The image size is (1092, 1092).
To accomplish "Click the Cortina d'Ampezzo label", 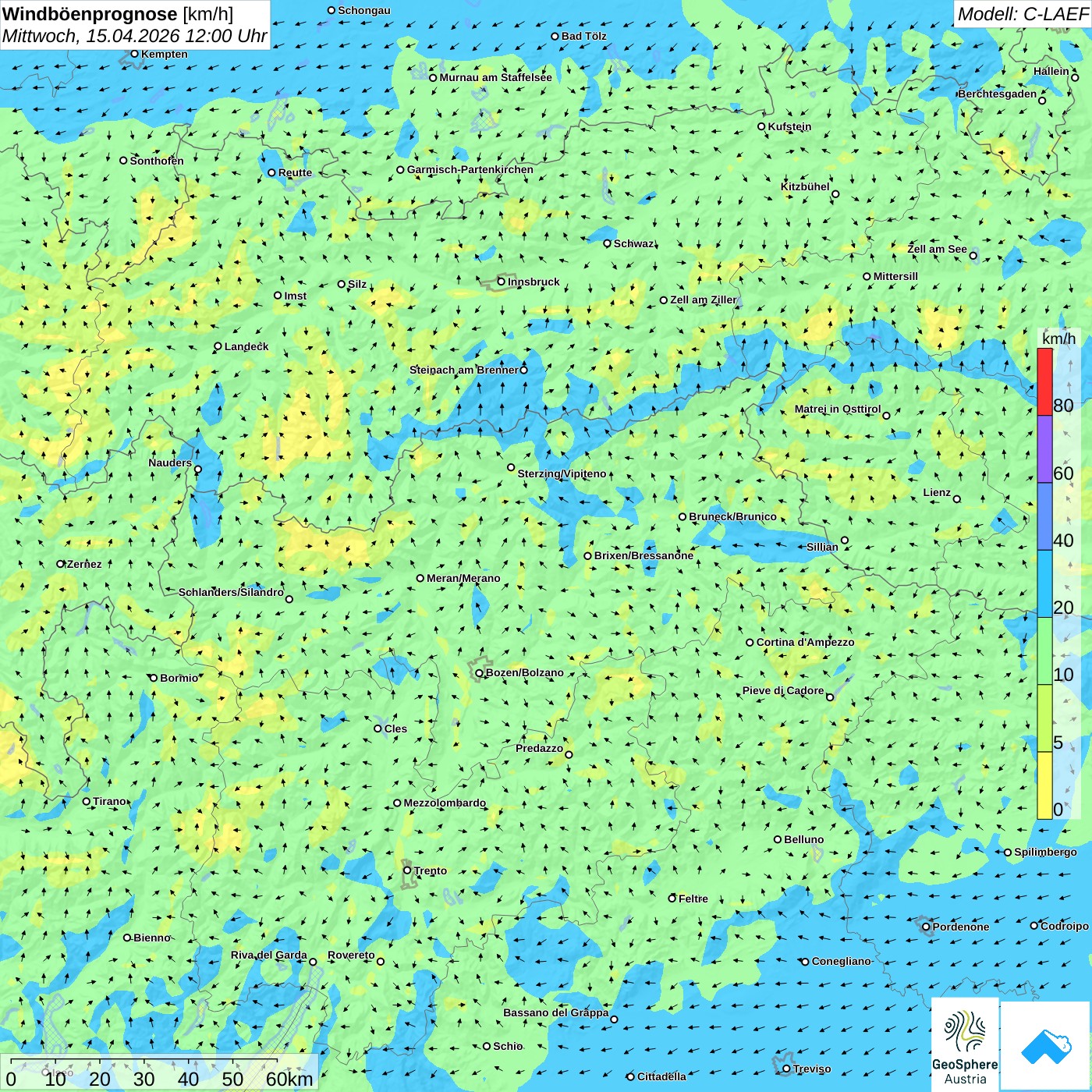I will click(x=806, y=642).
